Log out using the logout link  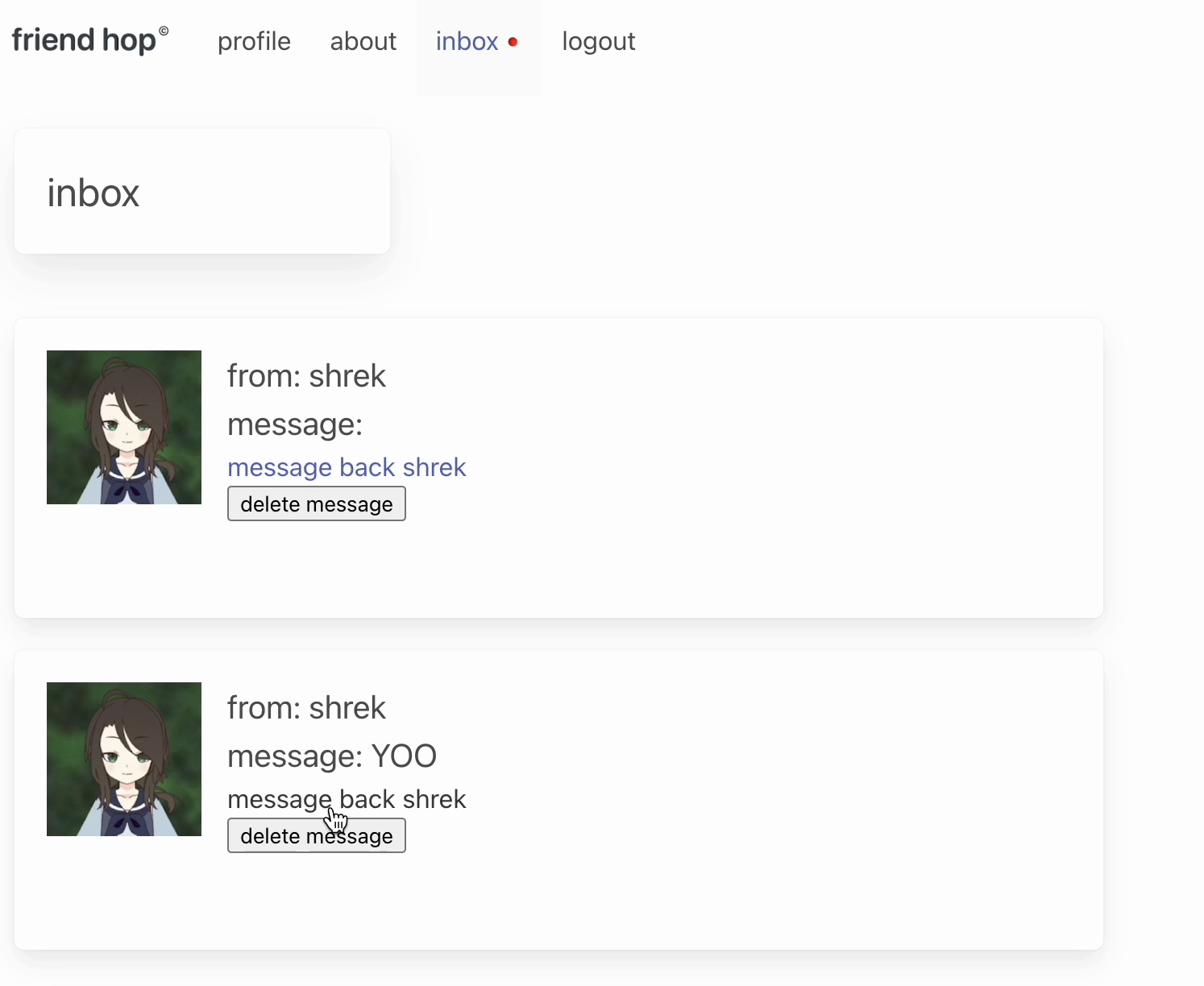click(598, 41)
